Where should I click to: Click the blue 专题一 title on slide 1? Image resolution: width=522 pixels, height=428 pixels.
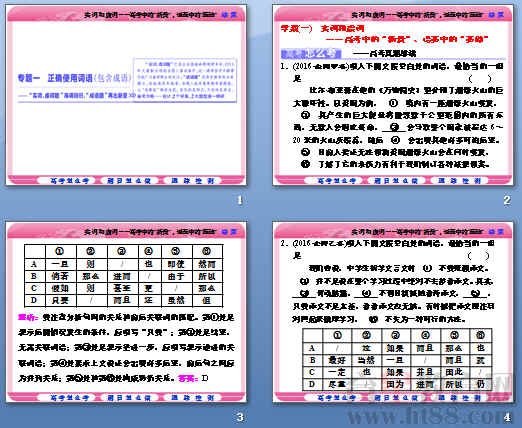[29, 78]
